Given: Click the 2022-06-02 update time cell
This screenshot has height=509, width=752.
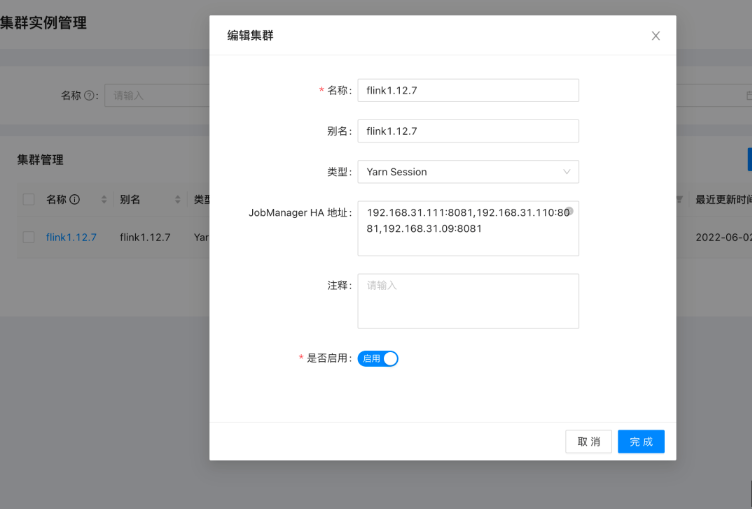Looking at the screenshot, I should point(724,237).
